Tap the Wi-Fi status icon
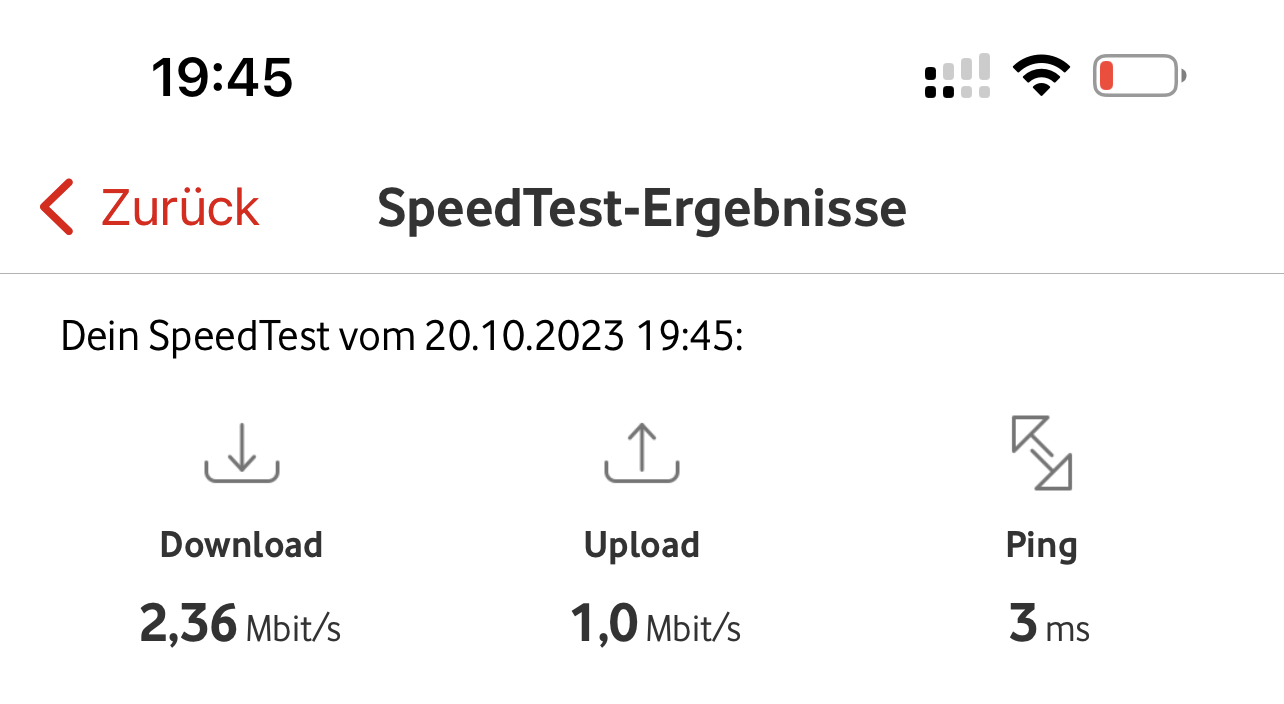The image size is (1284, 704). click(1041, 76)
